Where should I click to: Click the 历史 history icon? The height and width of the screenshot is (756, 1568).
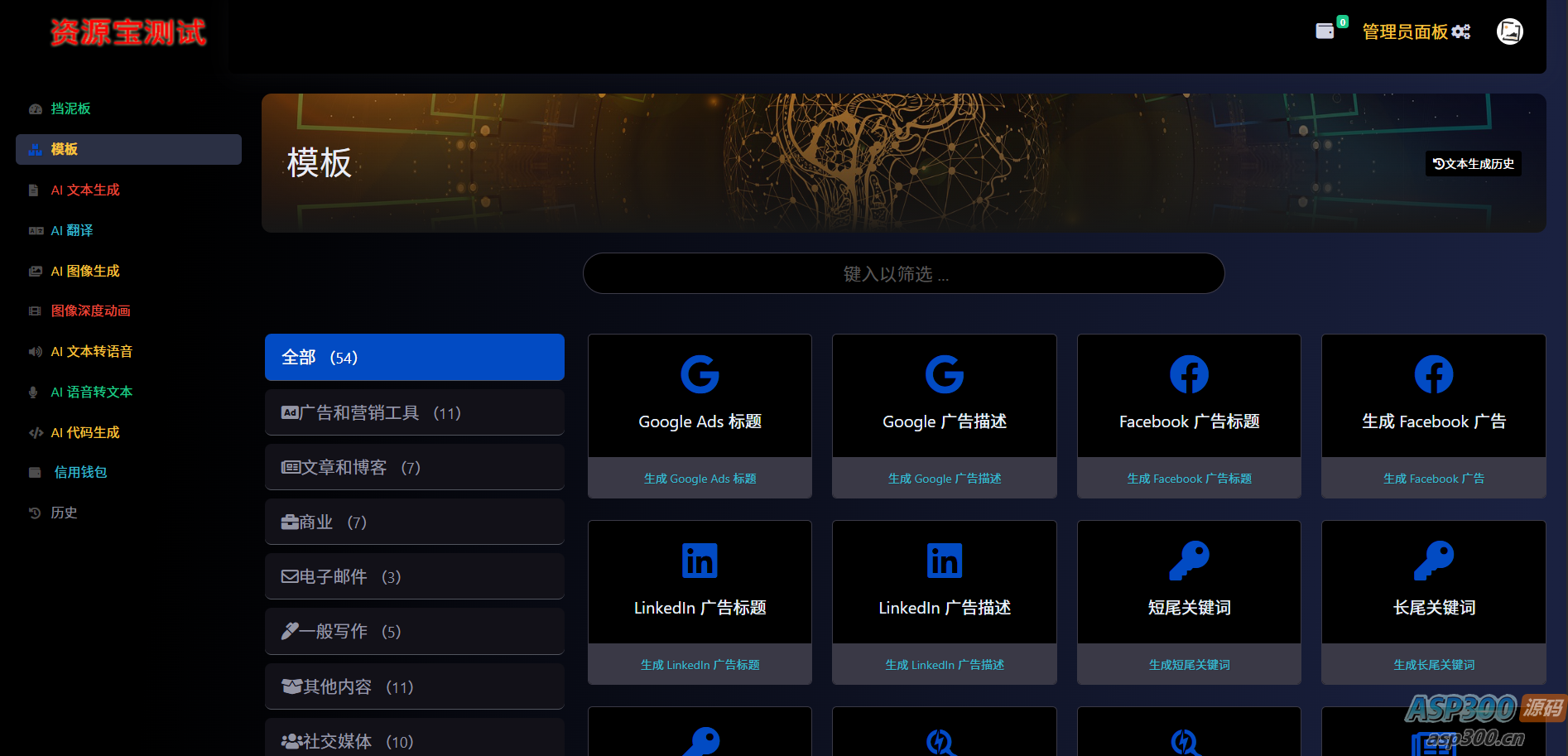click(34, 513)
